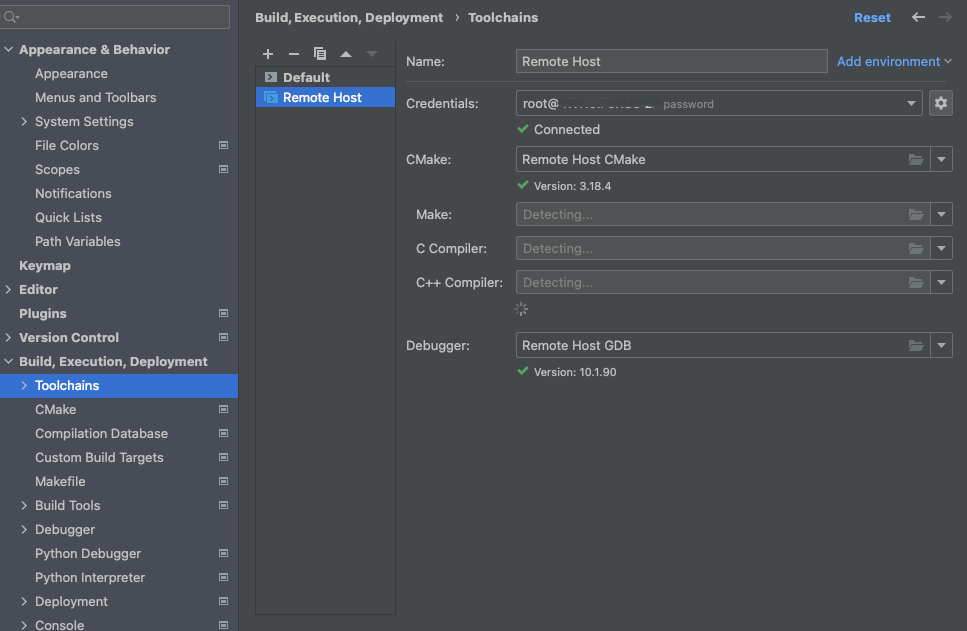This screenshot has width=967, height=631.
Task: Click the add toolchain plus icon
Action: click(268, 54)
